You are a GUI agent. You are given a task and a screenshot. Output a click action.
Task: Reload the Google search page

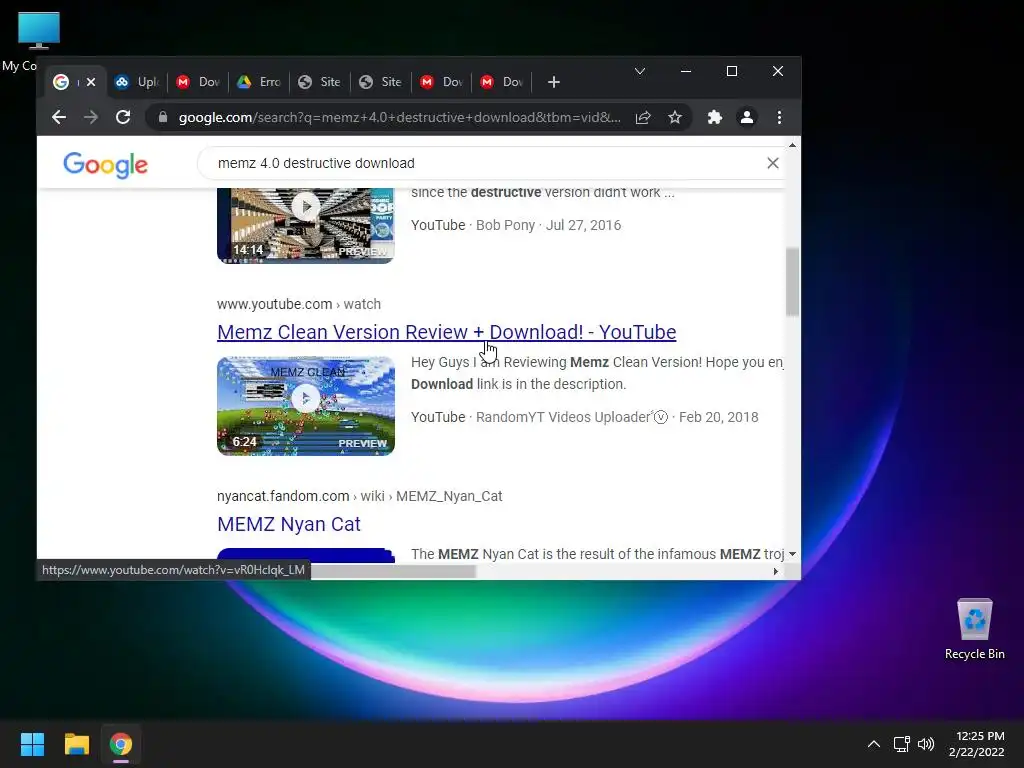(123, 117)
